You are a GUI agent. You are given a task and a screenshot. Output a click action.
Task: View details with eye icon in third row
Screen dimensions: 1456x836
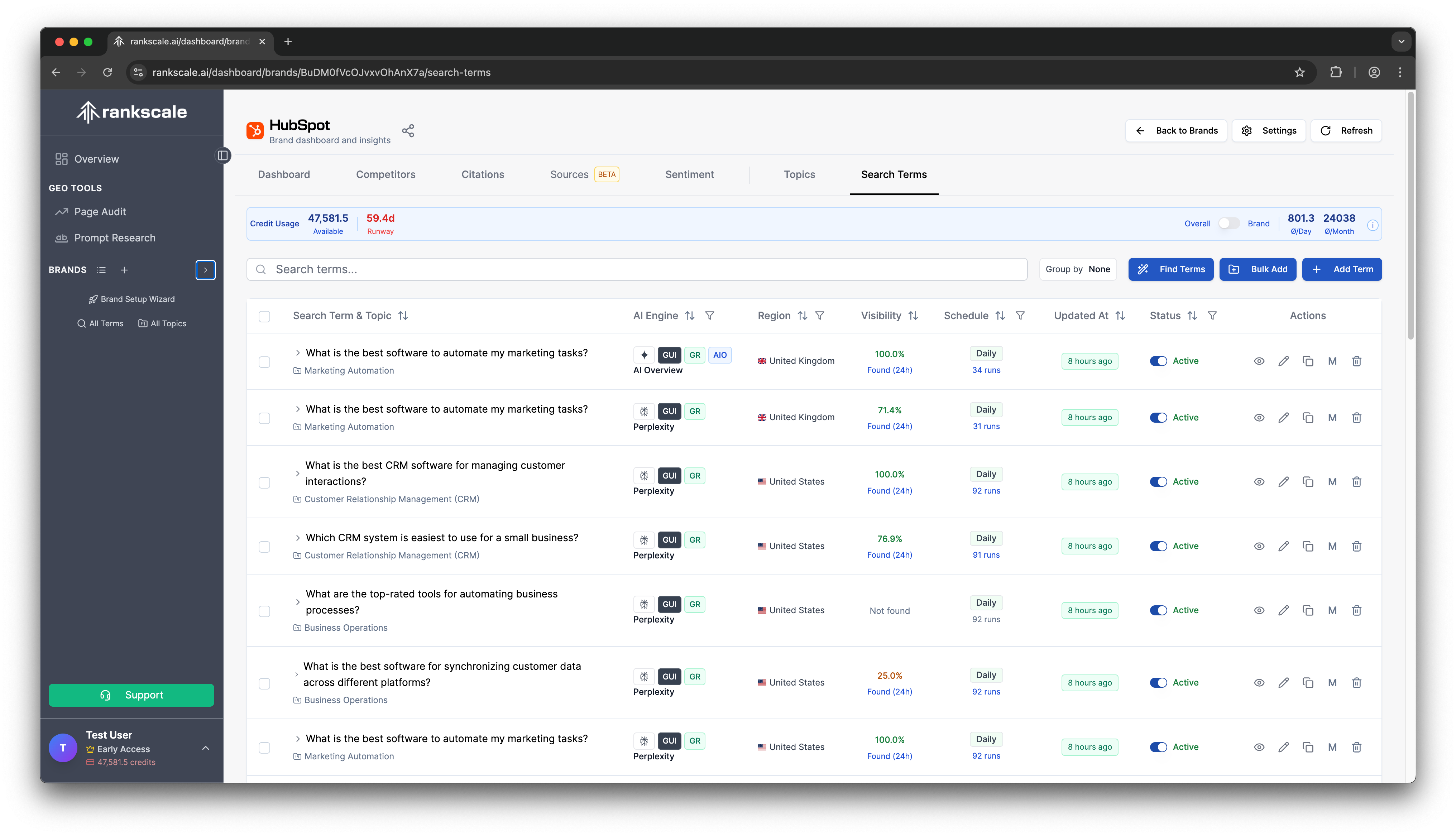tap(1259, 482)
